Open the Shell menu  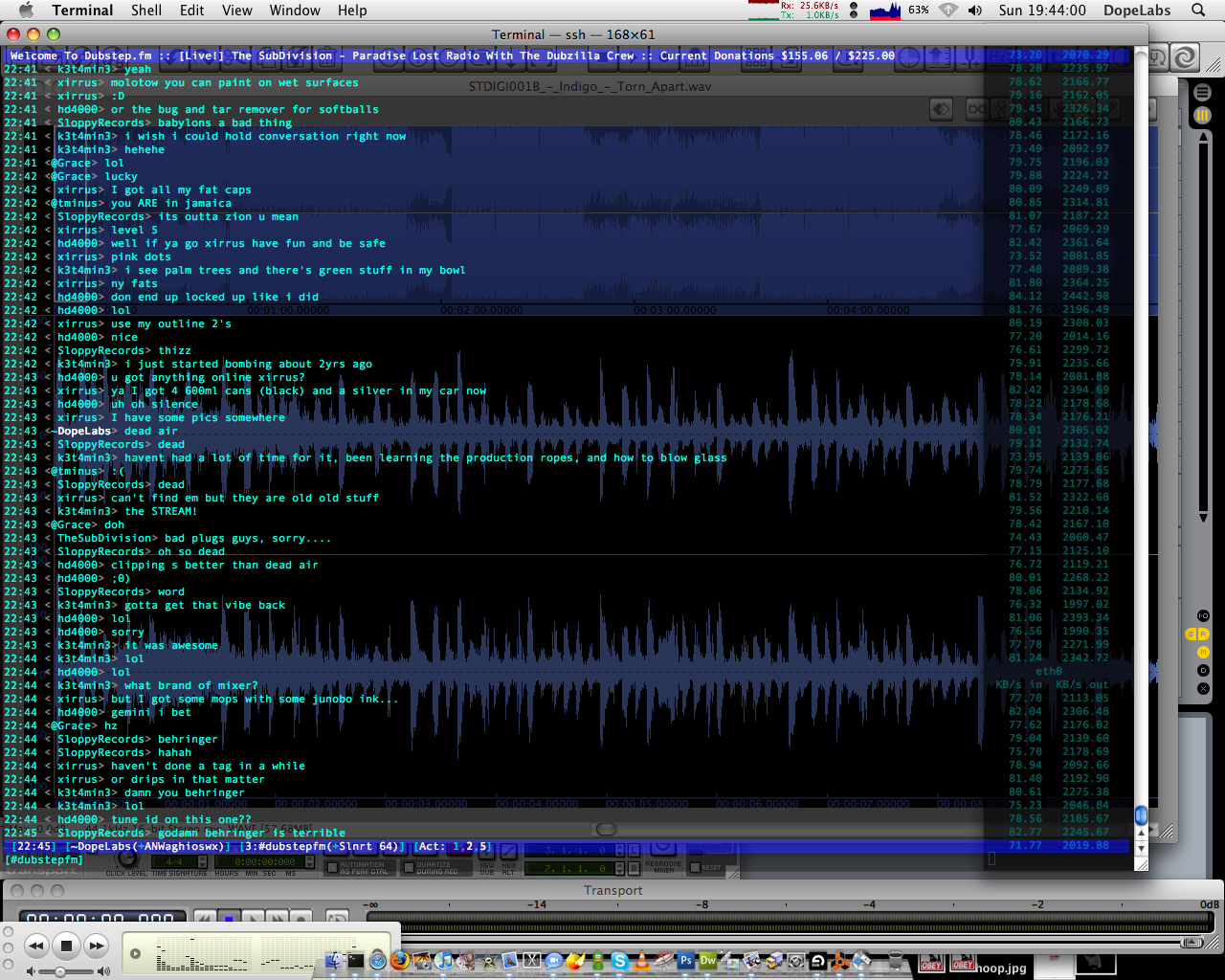tap(146, 11)
